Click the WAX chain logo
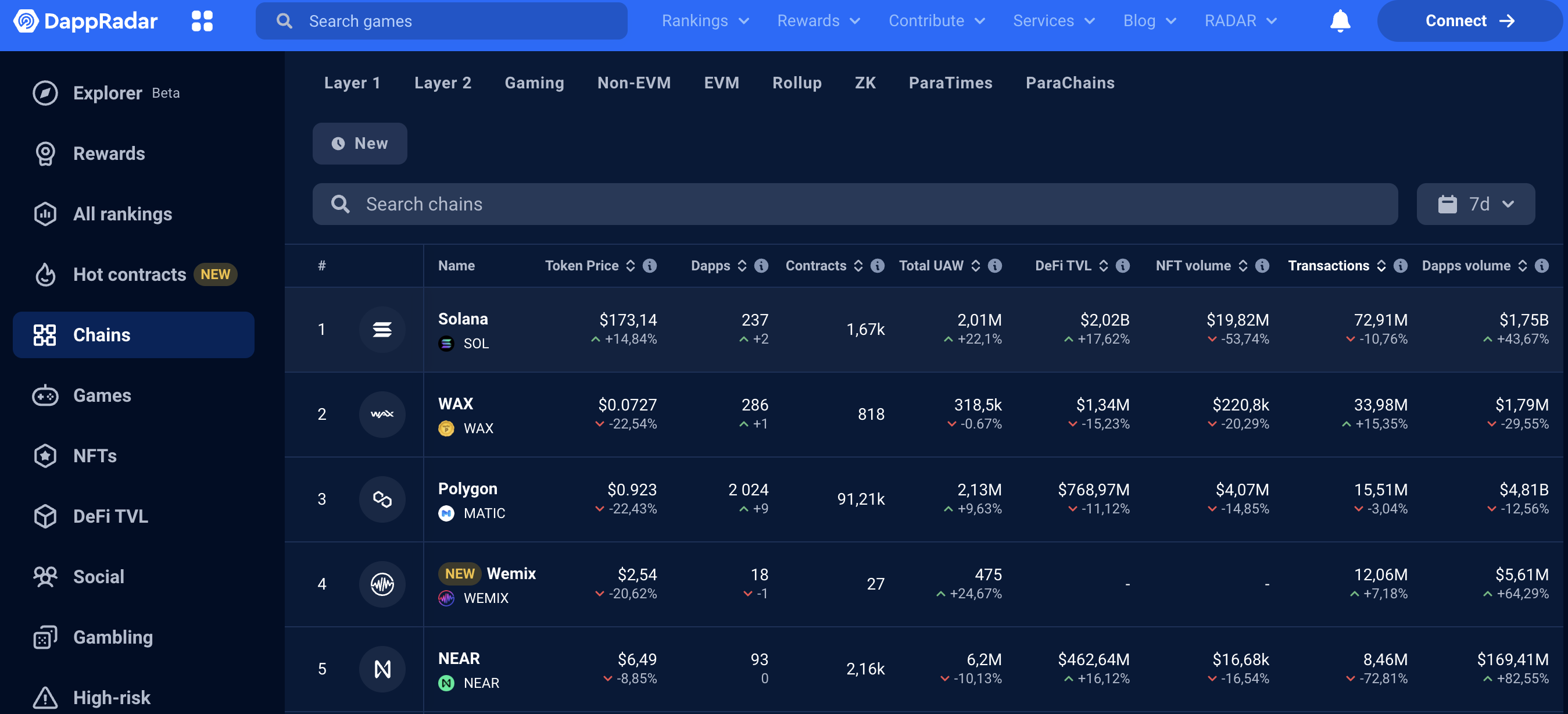The height and width of the screenshot is (714, 1568). 382,414
